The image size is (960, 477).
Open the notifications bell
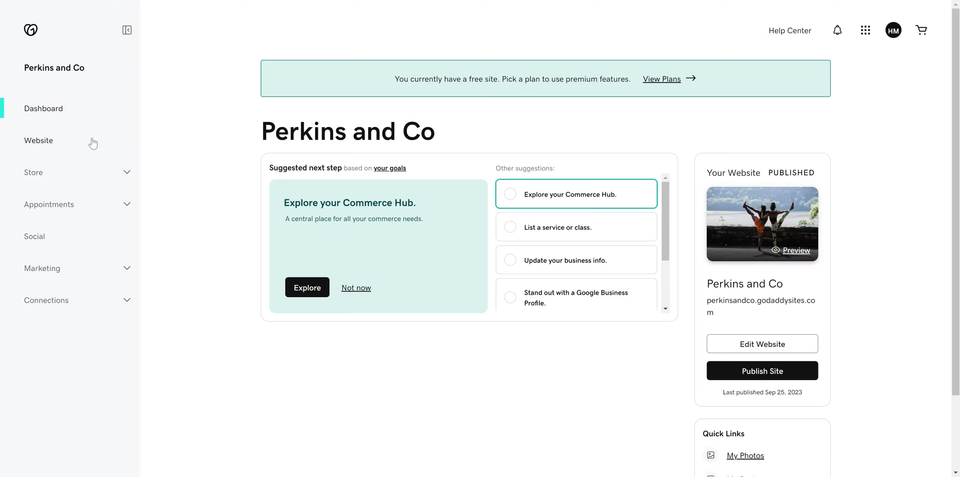tap(837, 30)
